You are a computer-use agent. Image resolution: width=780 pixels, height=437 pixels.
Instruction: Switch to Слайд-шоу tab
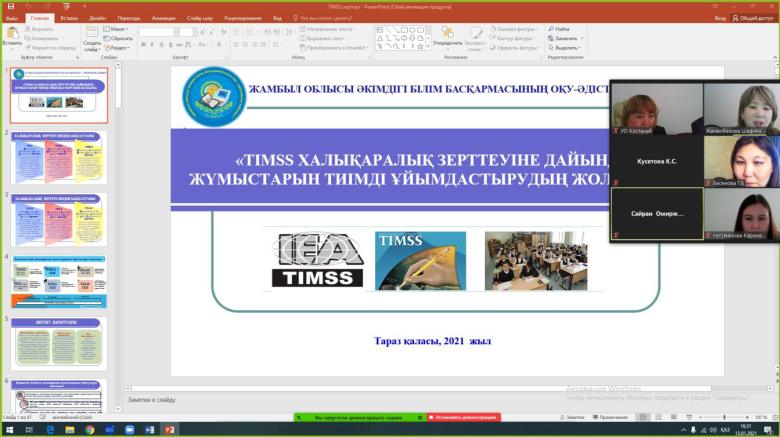pos(200,18)
